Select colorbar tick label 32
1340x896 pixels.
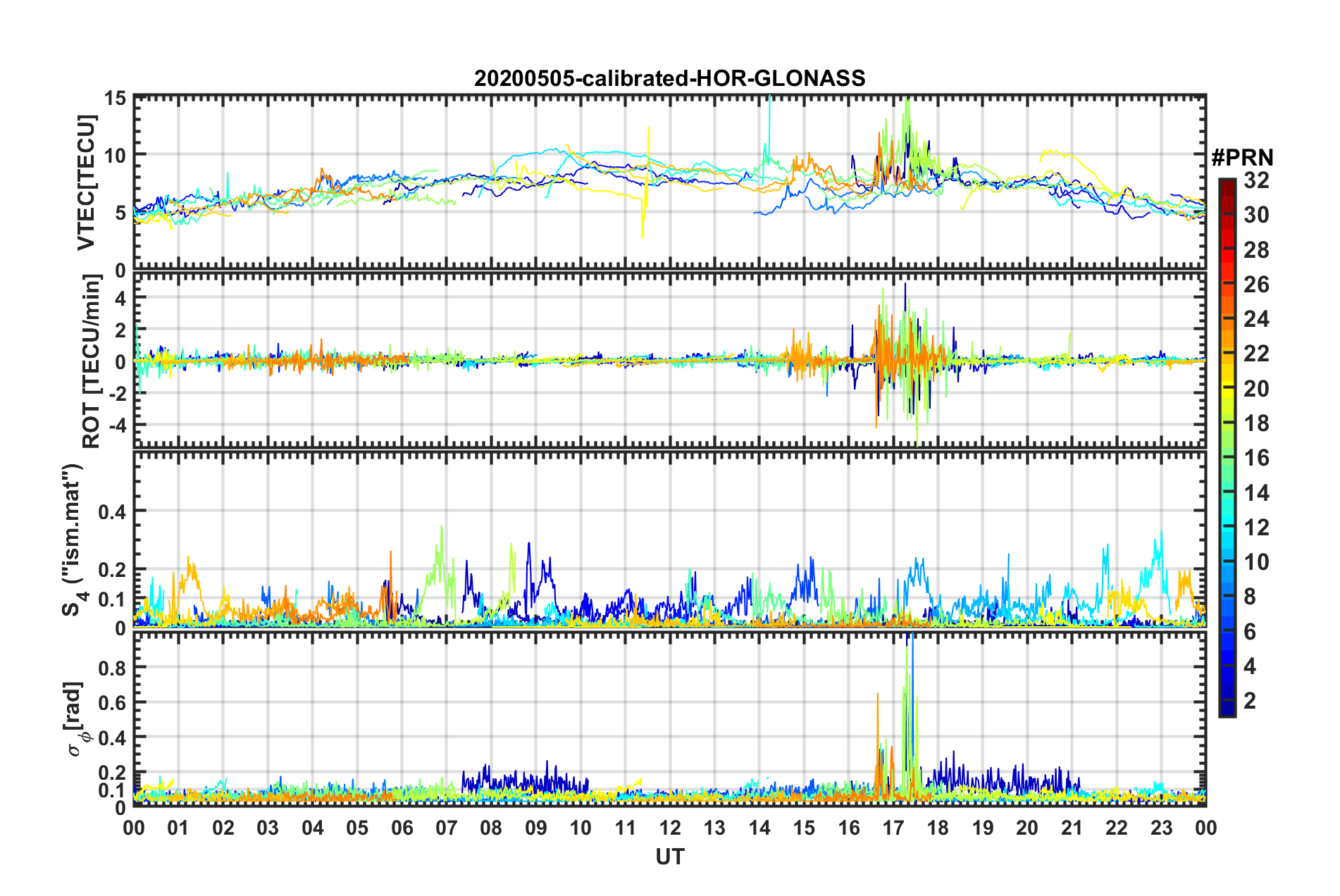coord(1256,180)
